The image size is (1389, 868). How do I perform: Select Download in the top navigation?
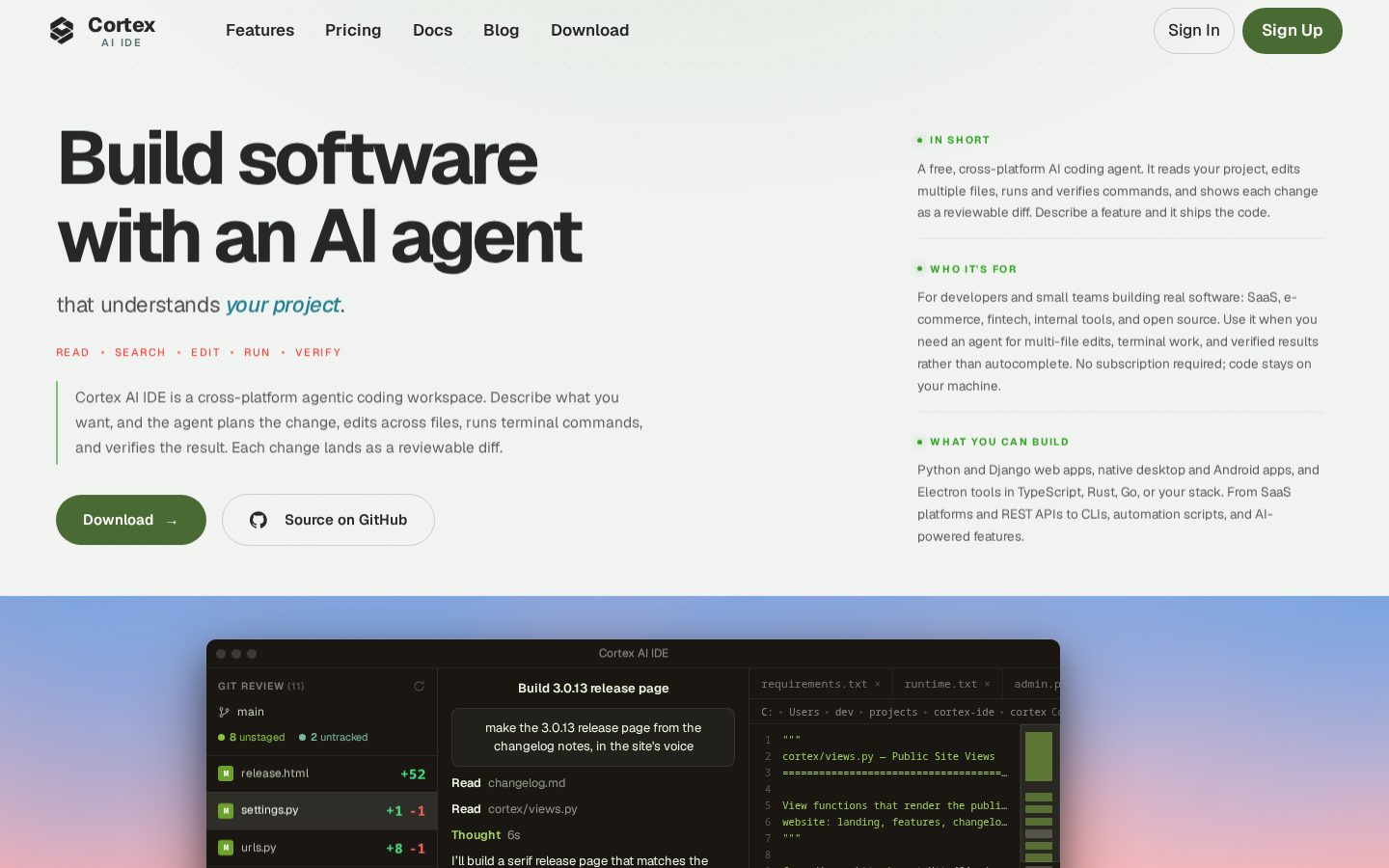coord(589,30)
